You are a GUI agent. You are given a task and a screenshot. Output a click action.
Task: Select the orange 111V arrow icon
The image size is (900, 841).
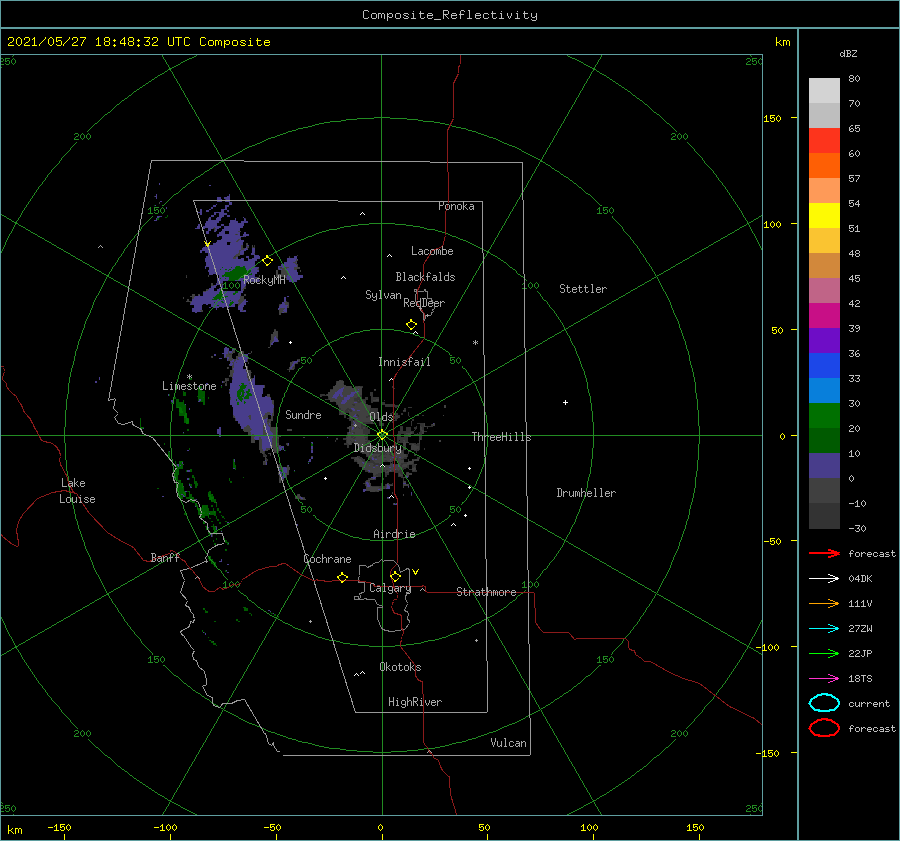(824, 603)
